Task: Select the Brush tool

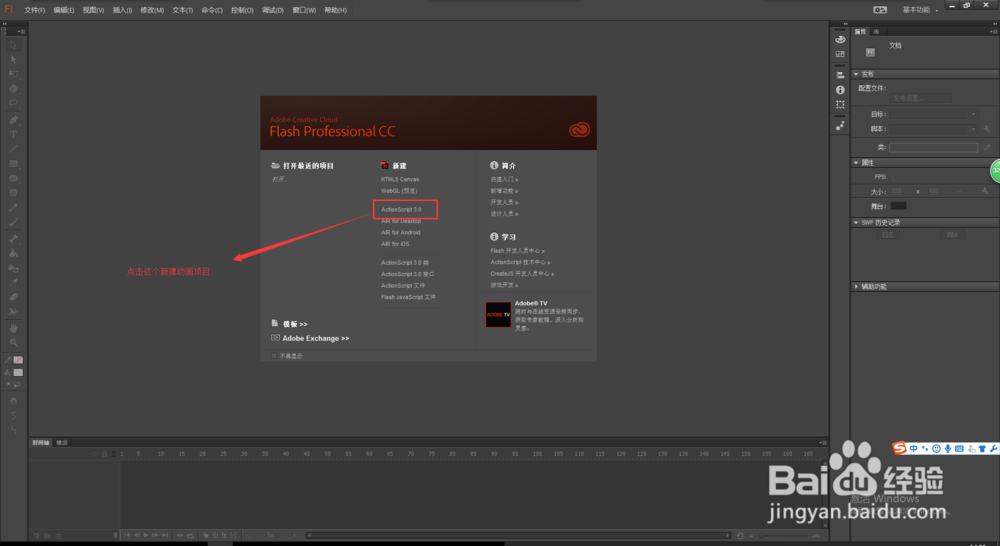Action: coord(13,223)
